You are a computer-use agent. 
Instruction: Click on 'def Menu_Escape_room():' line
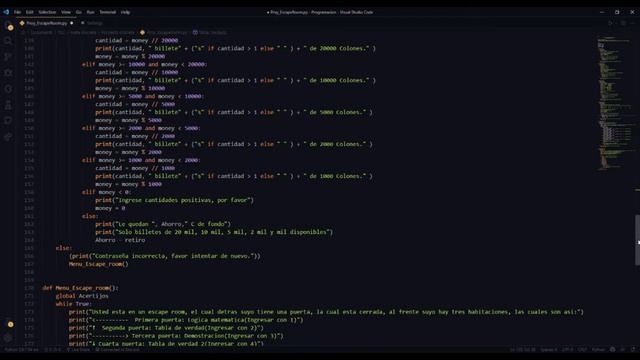80,288
